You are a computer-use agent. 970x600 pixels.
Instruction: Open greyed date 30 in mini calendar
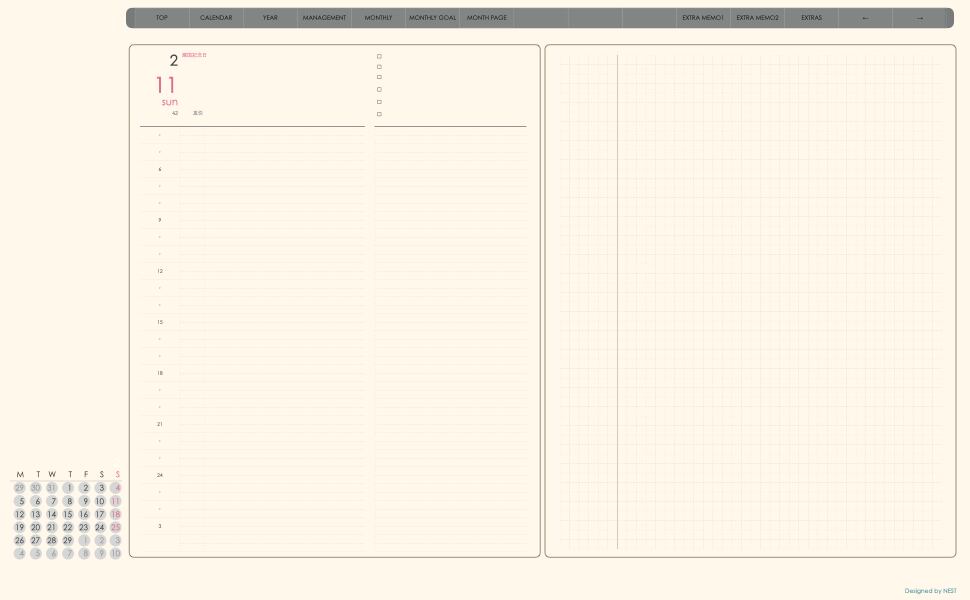coord(36,488)
